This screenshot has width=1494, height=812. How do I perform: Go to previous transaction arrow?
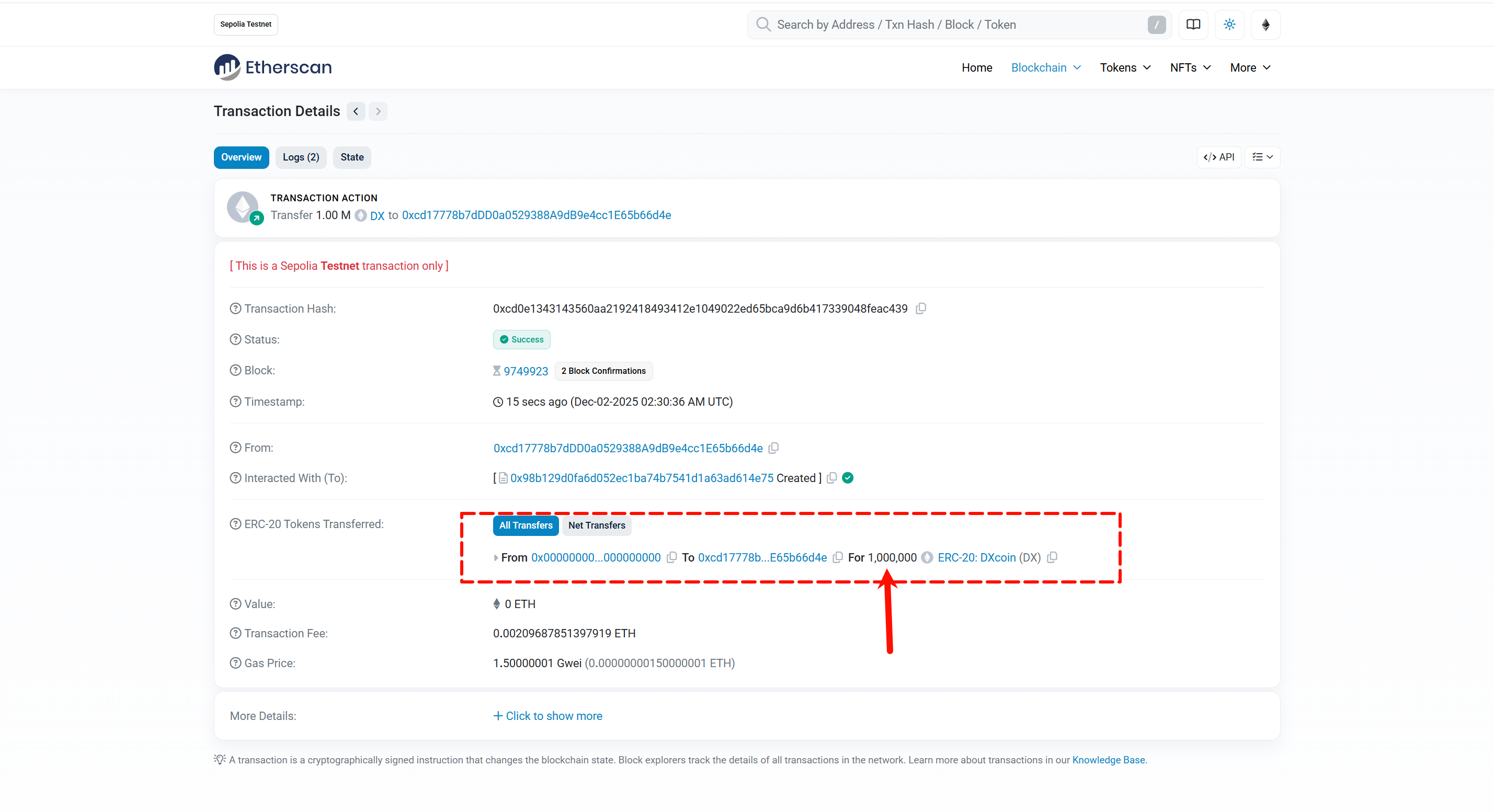356,111
